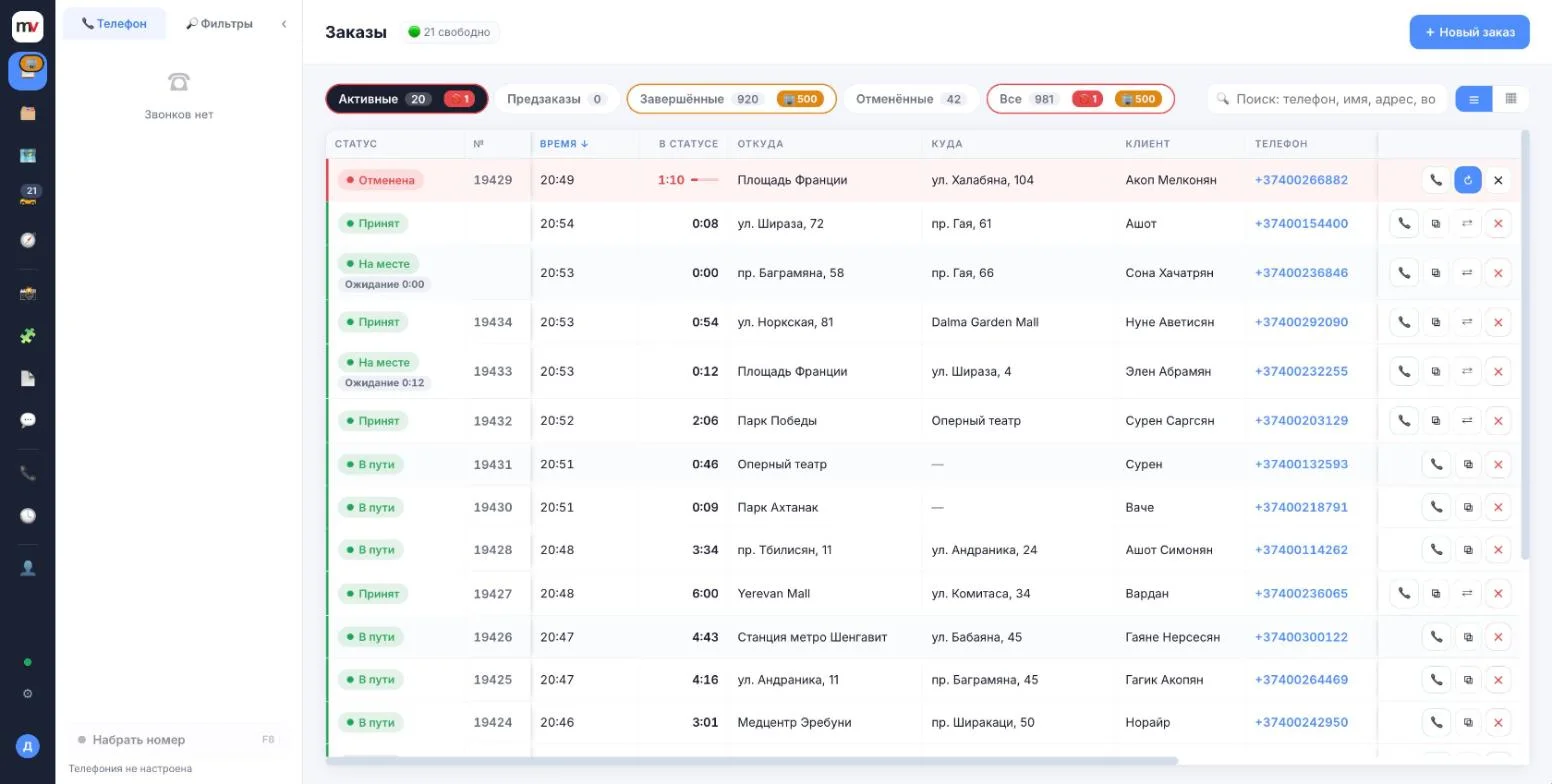This screenshot has height=784, width=1552.
Task: Call the client of order 19433
Action: (x=1404, y=371)
